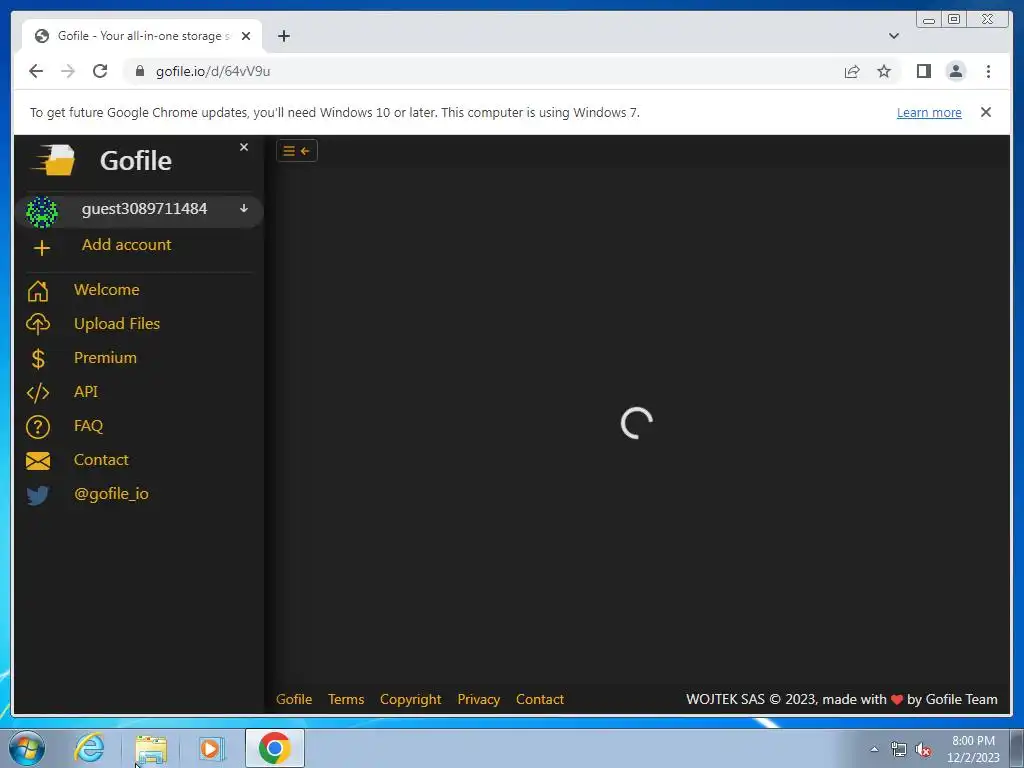Show hidden system tray icons arrow

[874, 749]
